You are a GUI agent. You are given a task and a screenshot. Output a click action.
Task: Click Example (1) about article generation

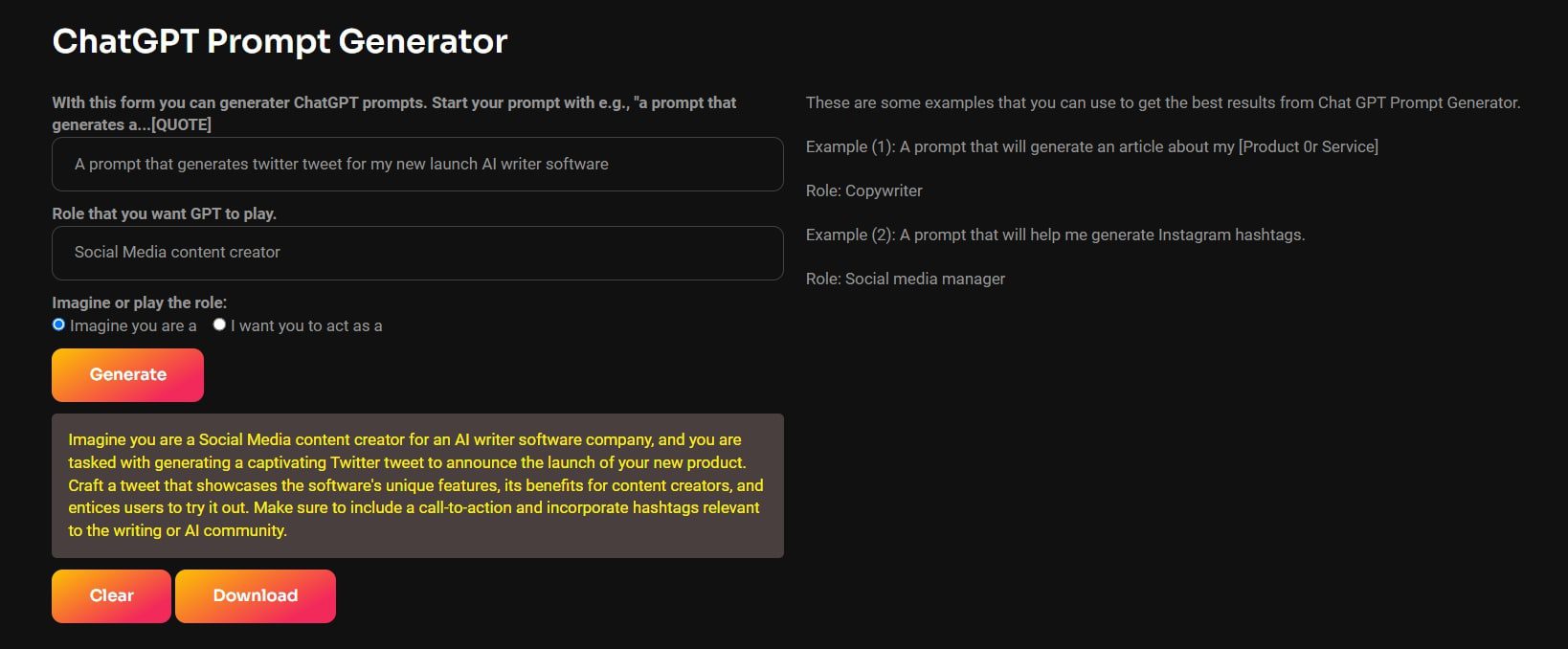[x=1091, y=146]
